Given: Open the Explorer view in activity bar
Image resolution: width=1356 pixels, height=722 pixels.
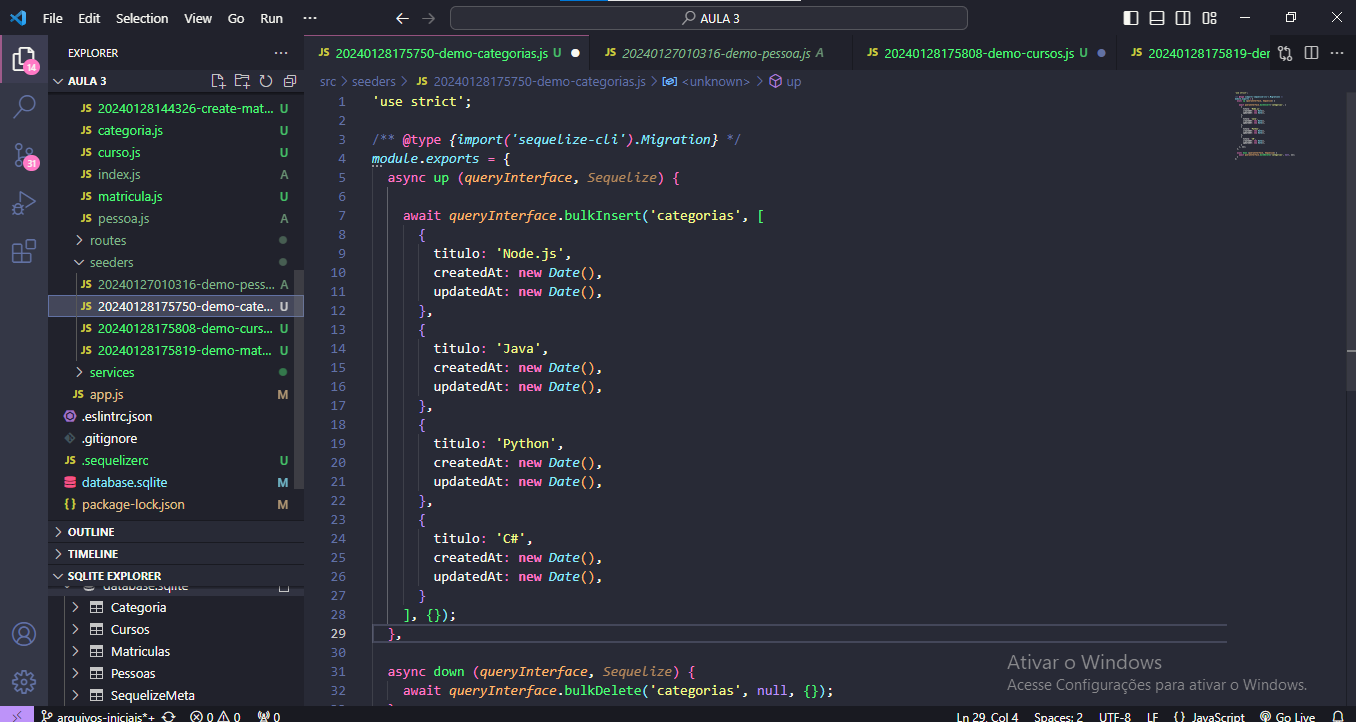Looking at the screenshot, I should tap(24, 59).
